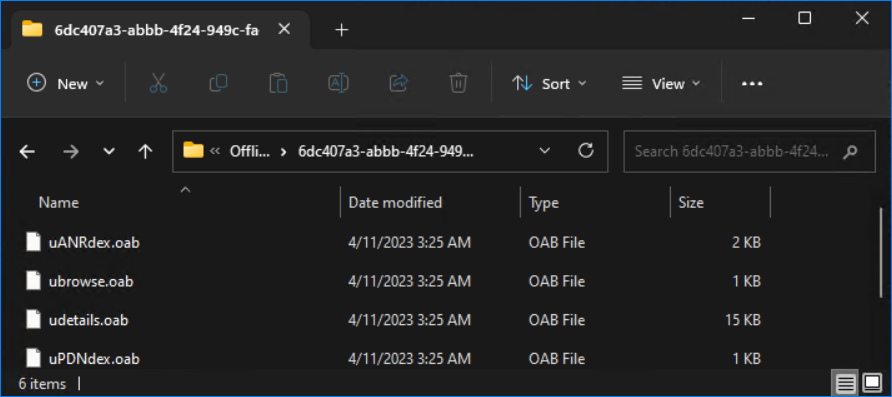Screen dimensions: 892x397
Task: Go up one folder level arrow
Action: 146,151
